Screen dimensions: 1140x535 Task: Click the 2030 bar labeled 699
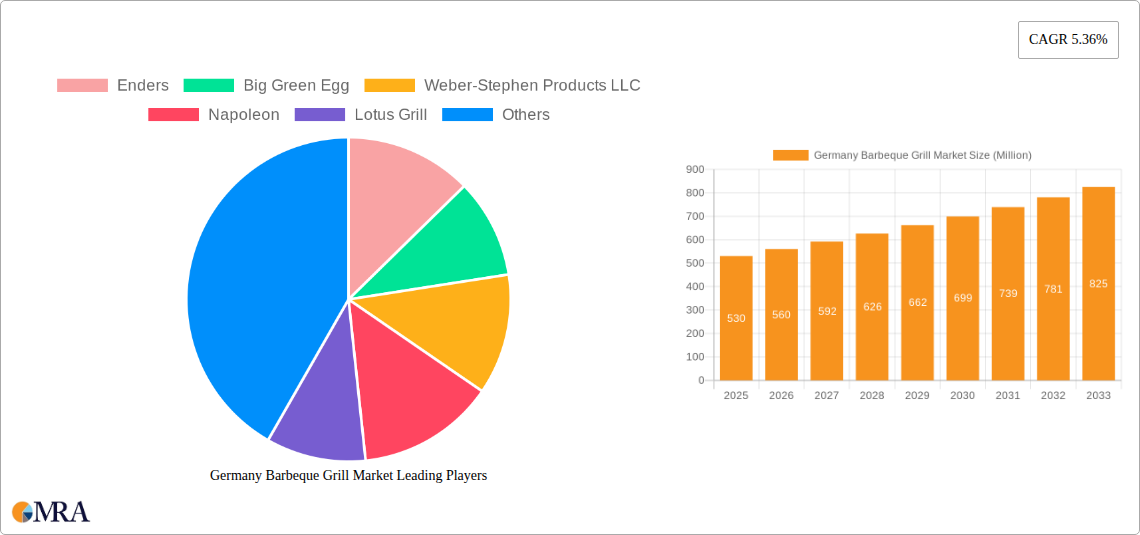pos(963,298)
